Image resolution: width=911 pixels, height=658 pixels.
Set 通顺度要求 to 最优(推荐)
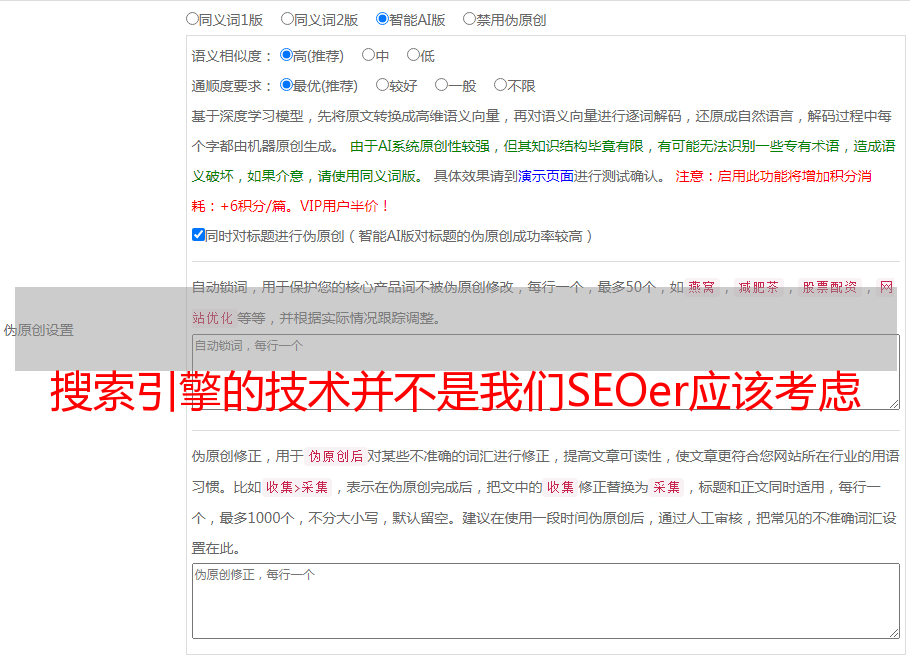[x=286, y=85]
